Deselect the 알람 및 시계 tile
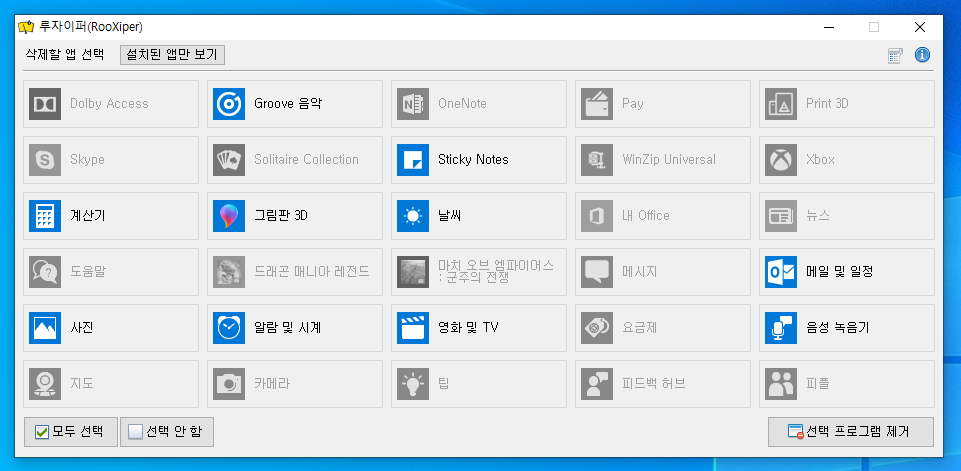The width and height of the screenshot is (961, 471). [295, 328]
